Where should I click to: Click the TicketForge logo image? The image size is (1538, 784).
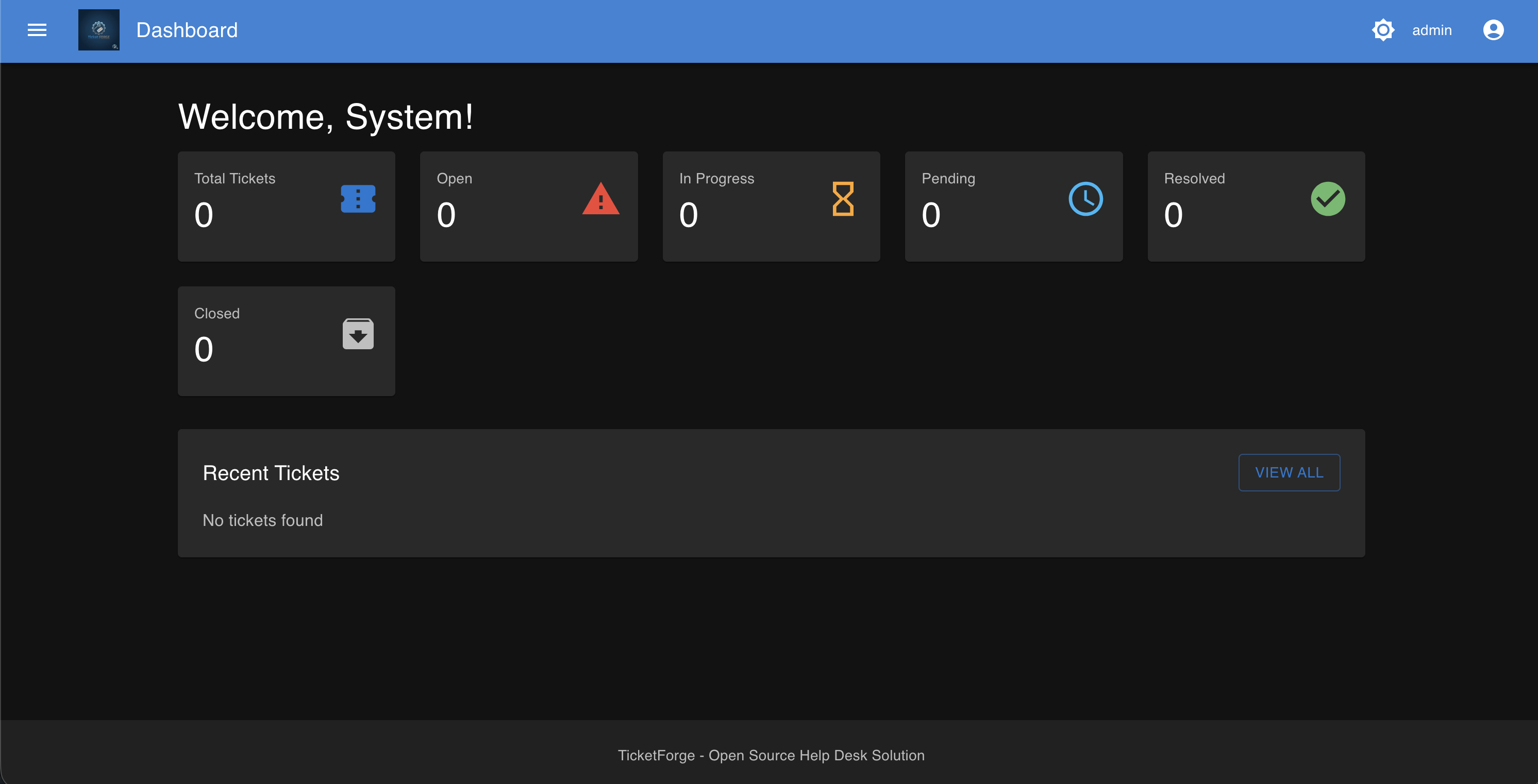(98, 30)
